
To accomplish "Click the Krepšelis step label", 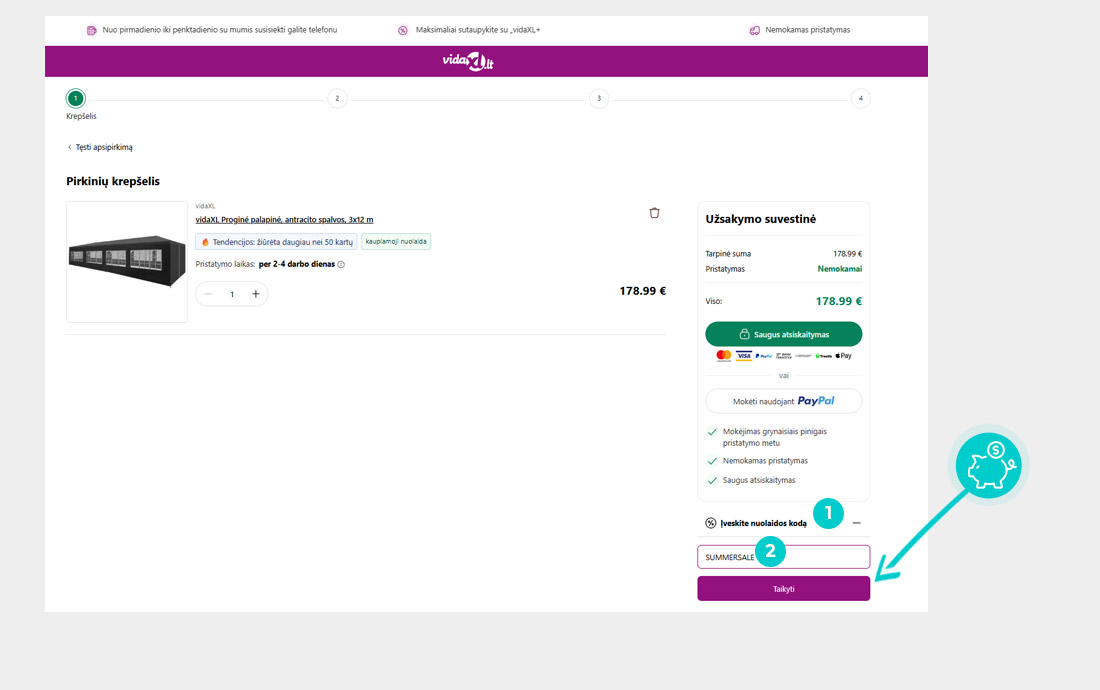I will [x=81, y=116].
